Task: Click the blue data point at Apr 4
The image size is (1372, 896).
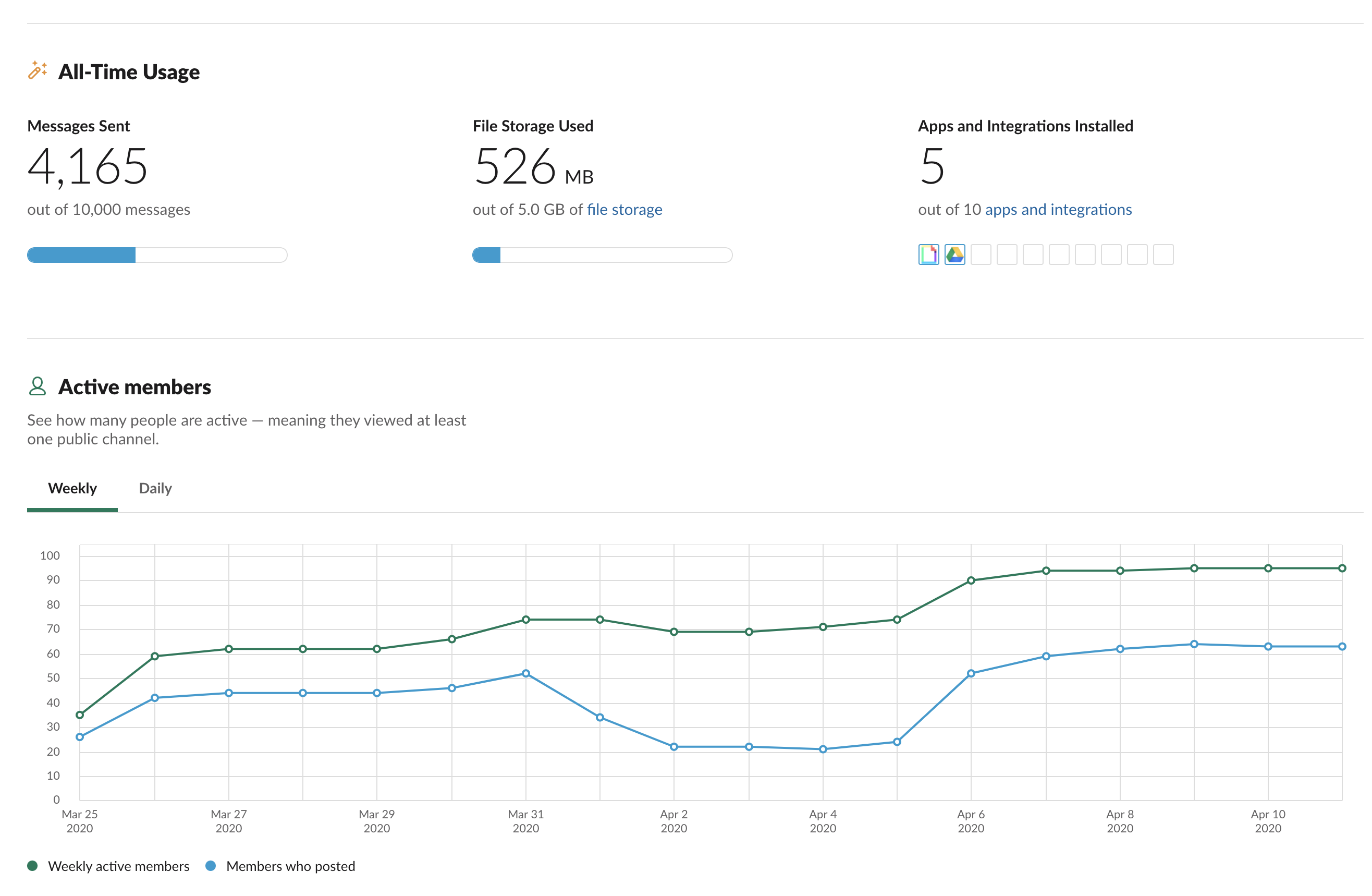Action: coord(823,749)
